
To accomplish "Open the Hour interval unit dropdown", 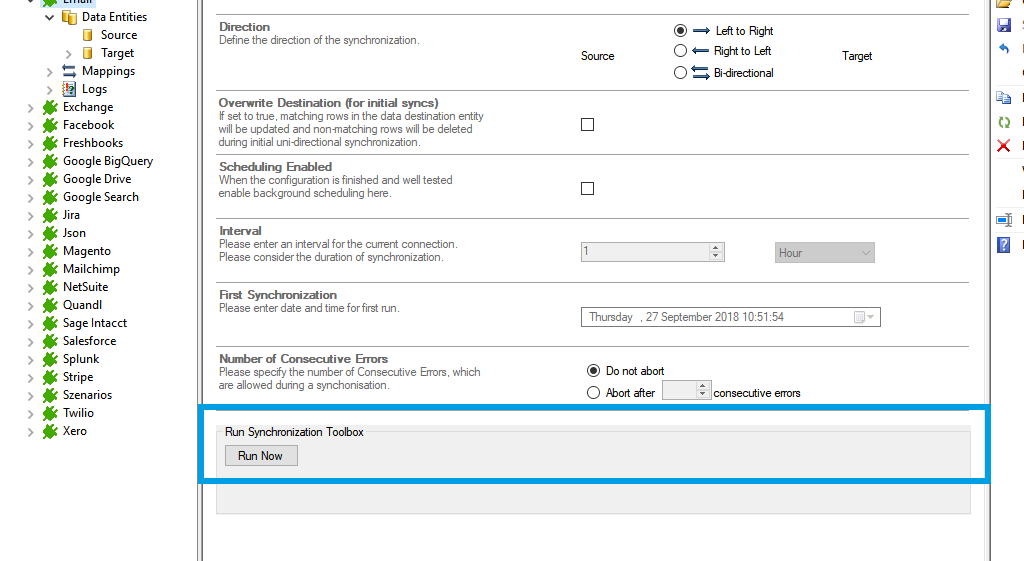I will (x=825, y=253).
